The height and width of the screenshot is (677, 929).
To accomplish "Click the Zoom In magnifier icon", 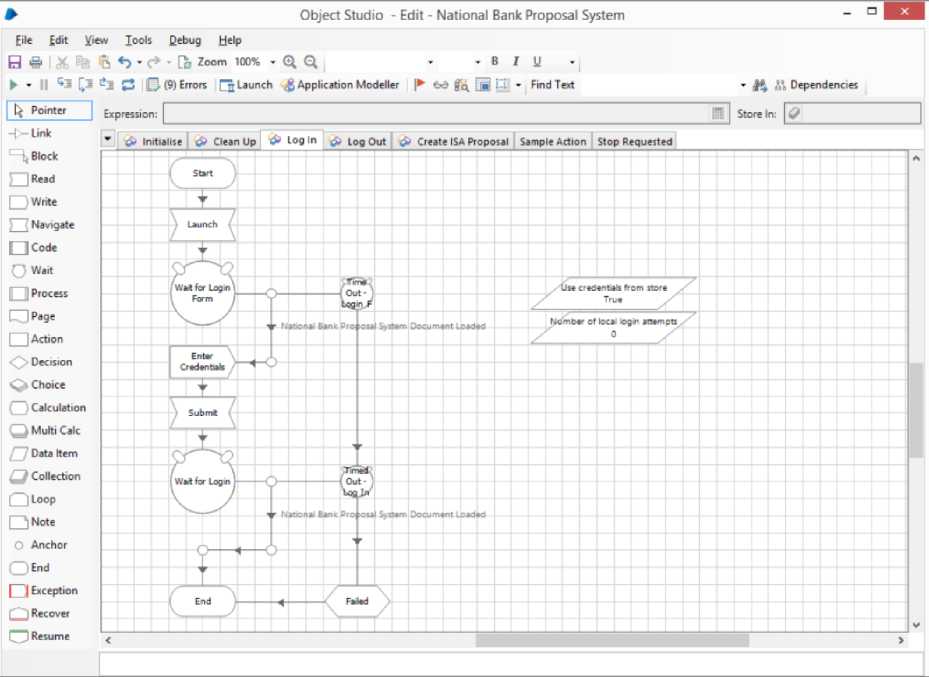I will tap(290, 62).
